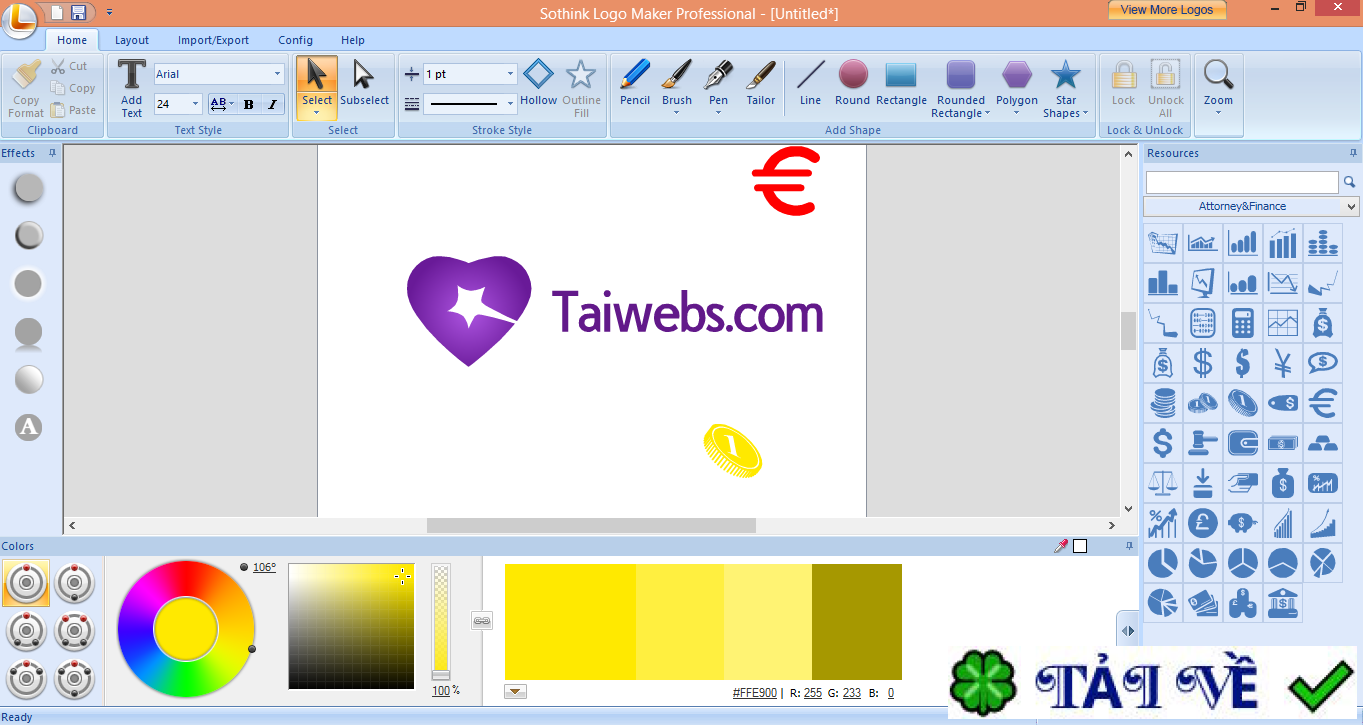Insert the yen symbol resource
Viewport: 1363px width, 725px height.
tap(1283, 363)
